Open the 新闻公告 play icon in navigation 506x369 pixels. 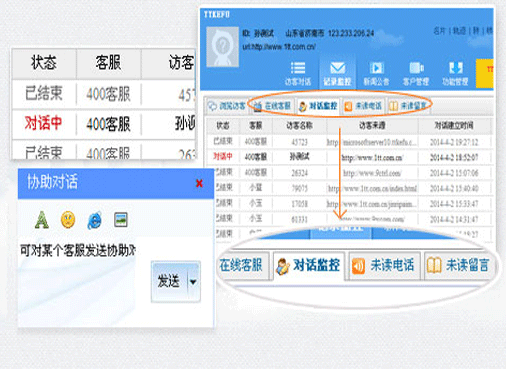pyautogui.click(x=376, y=68)
